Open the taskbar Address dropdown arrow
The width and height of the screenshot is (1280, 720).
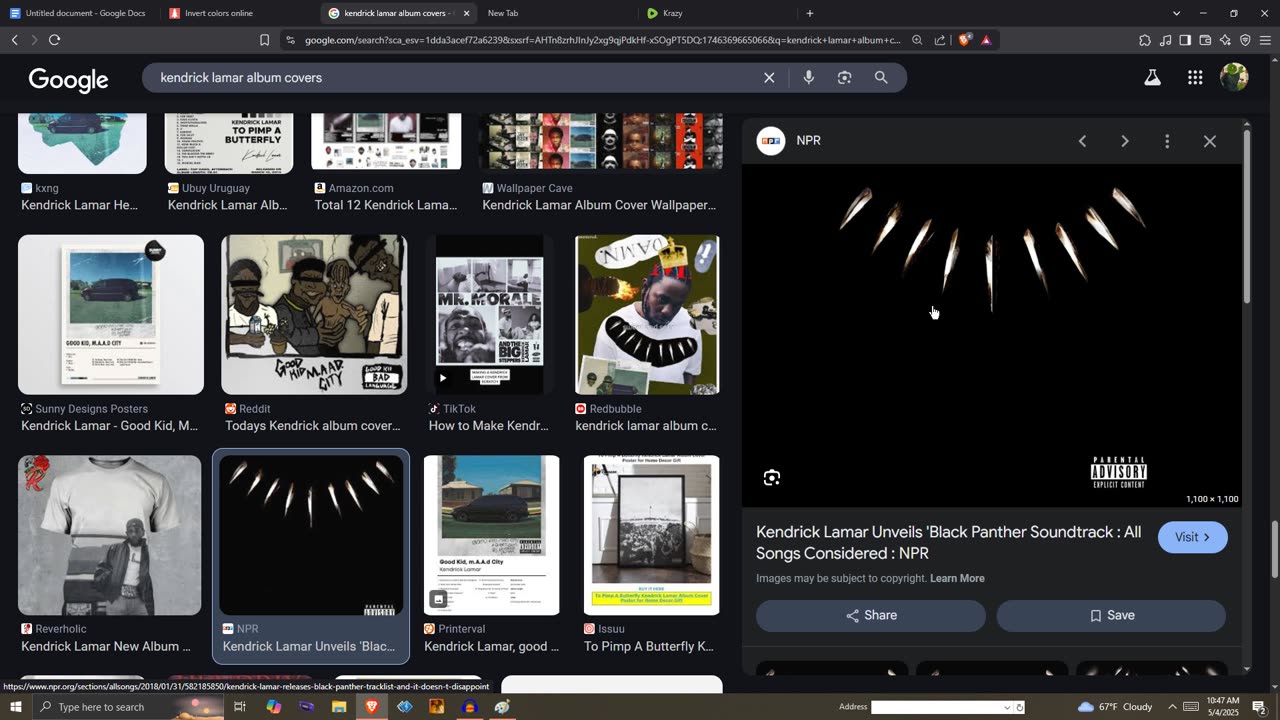(x=1007, y=707)
